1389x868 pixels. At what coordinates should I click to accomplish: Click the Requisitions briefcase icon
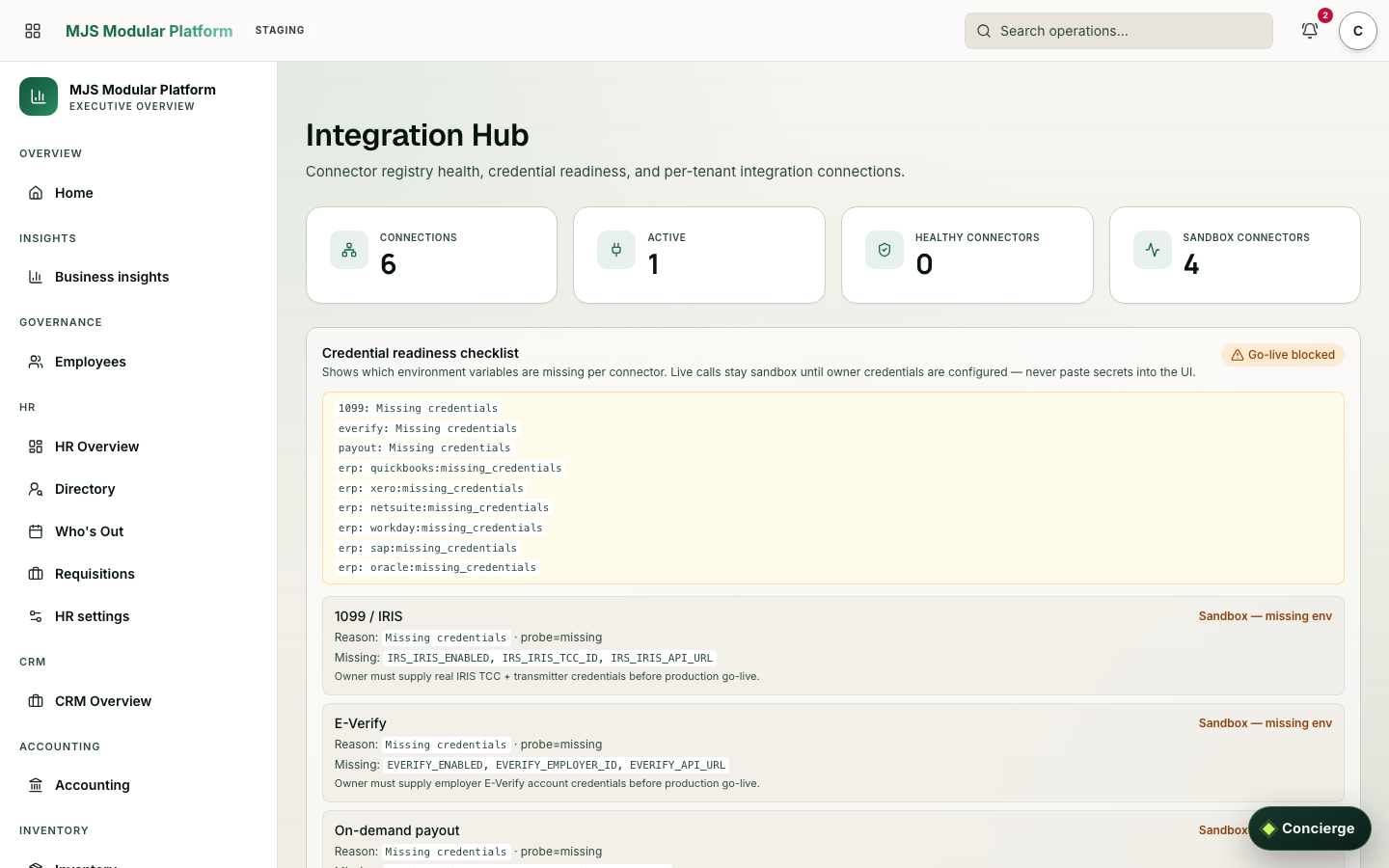click(x=36, y=574)
